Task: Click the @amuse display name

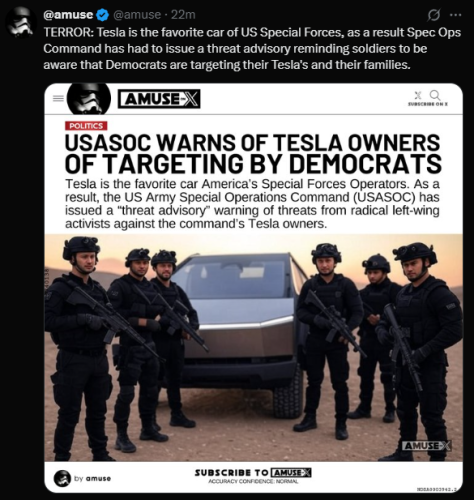Action: coord(68,15)
